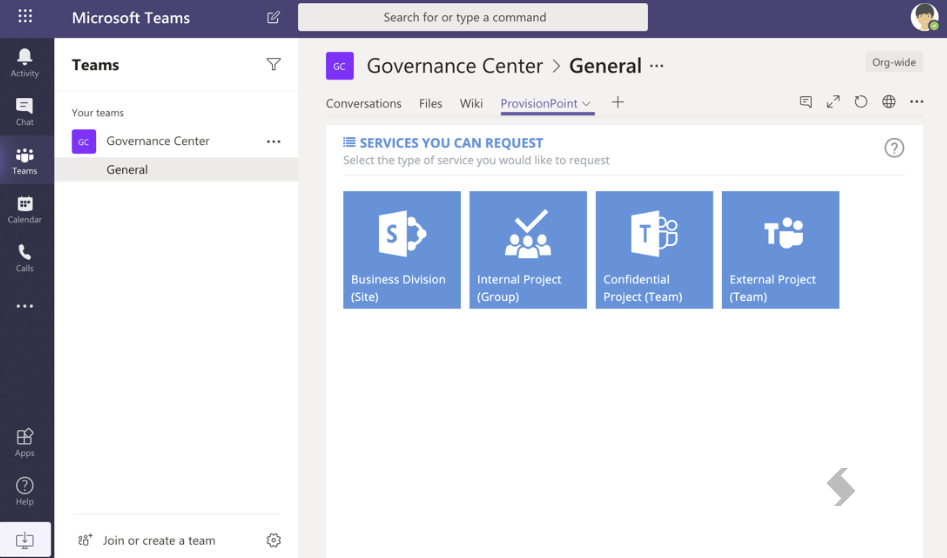Request Internal Project (Group) service
The width and height of the screenshot is (947, 558).
(x=528, y=250)
